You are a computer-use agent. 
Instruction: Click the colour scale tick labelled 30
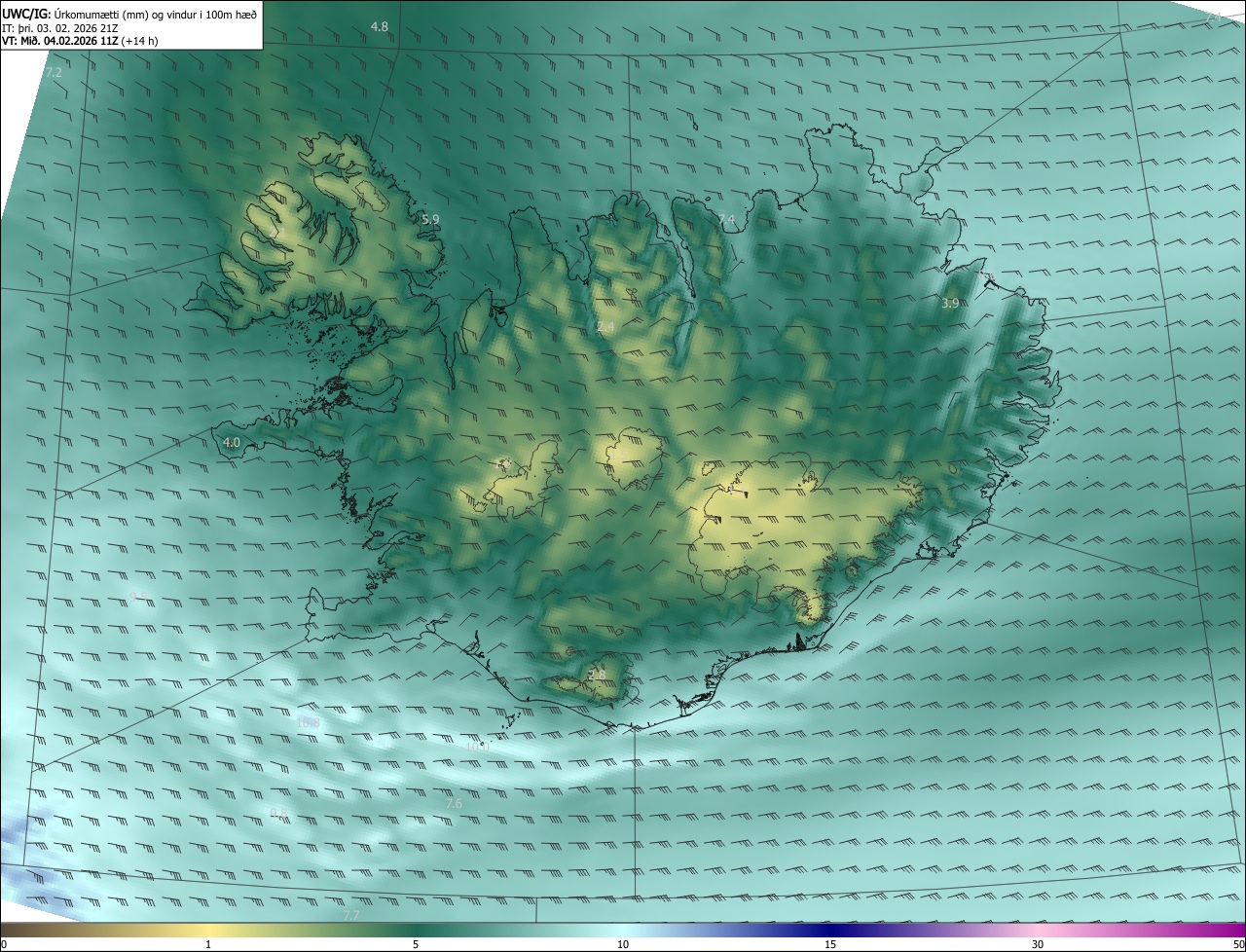tap(1038, 944)
